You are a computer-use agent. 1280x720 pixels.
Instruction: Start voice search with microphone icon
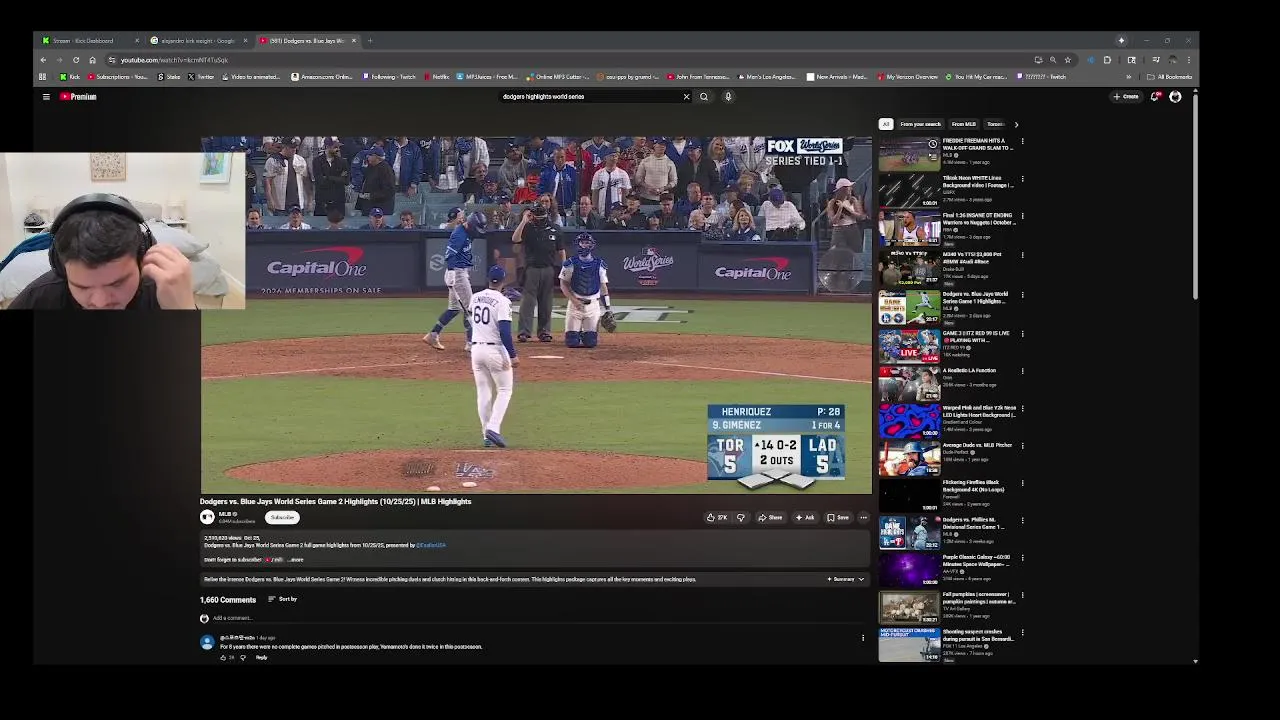coord(728,97)
